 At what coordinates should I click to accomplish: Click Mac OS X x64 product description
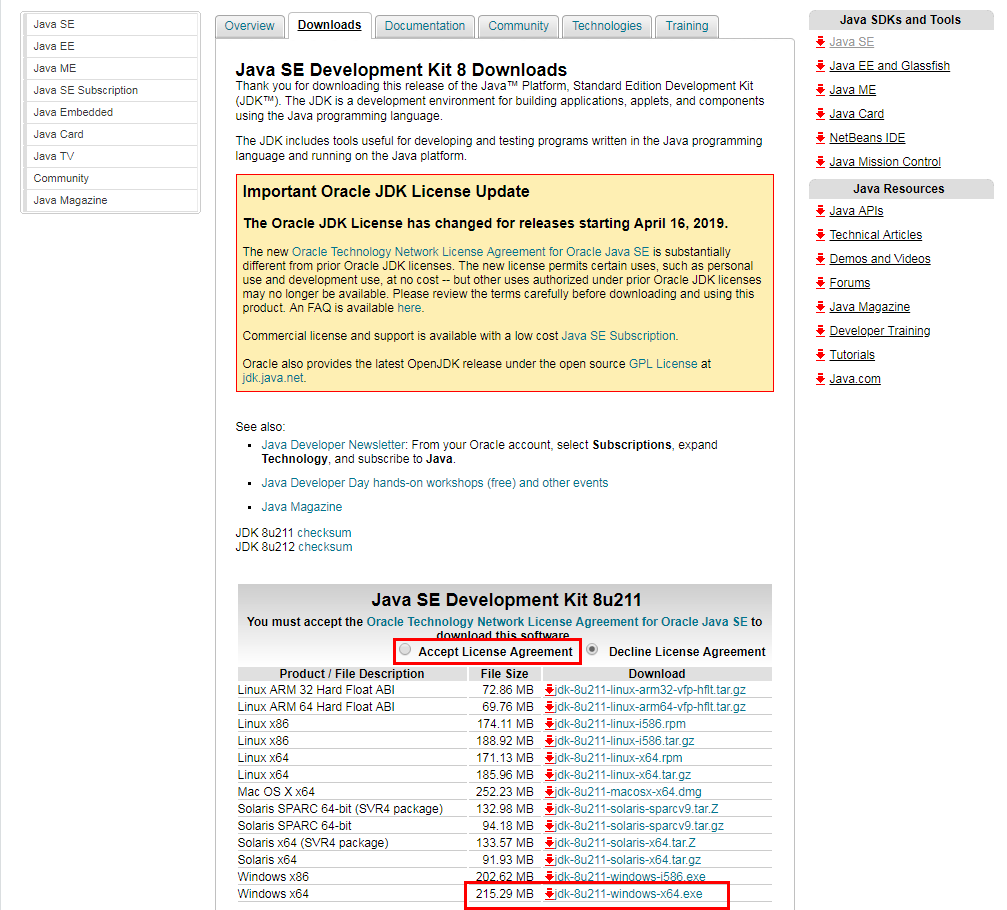(276, 792)
